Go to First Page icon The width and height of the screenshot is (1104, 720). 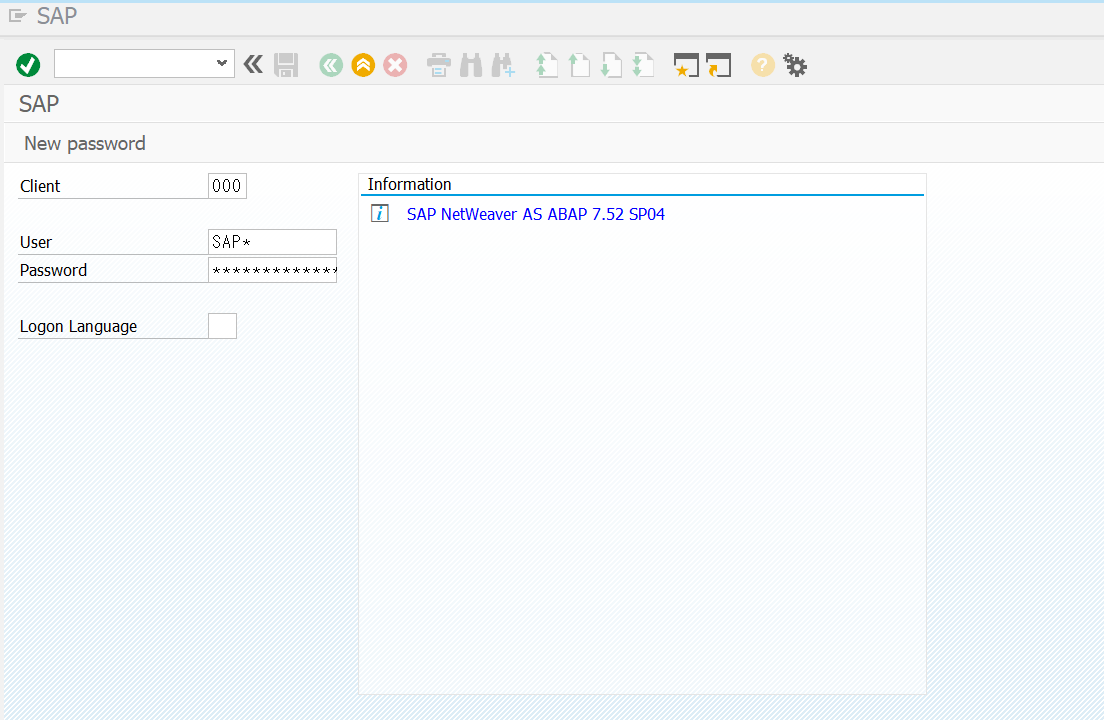(547, 65)
